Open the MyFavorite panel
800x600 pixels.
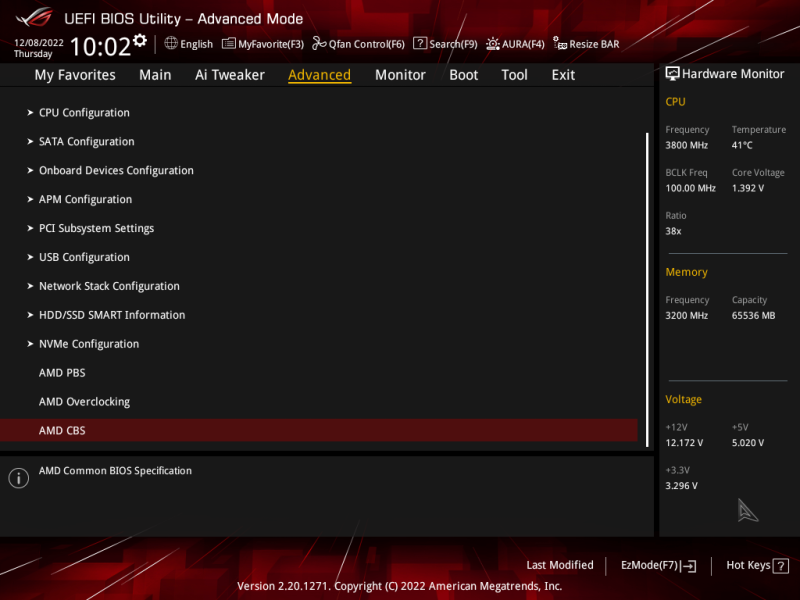click(263, 43)
